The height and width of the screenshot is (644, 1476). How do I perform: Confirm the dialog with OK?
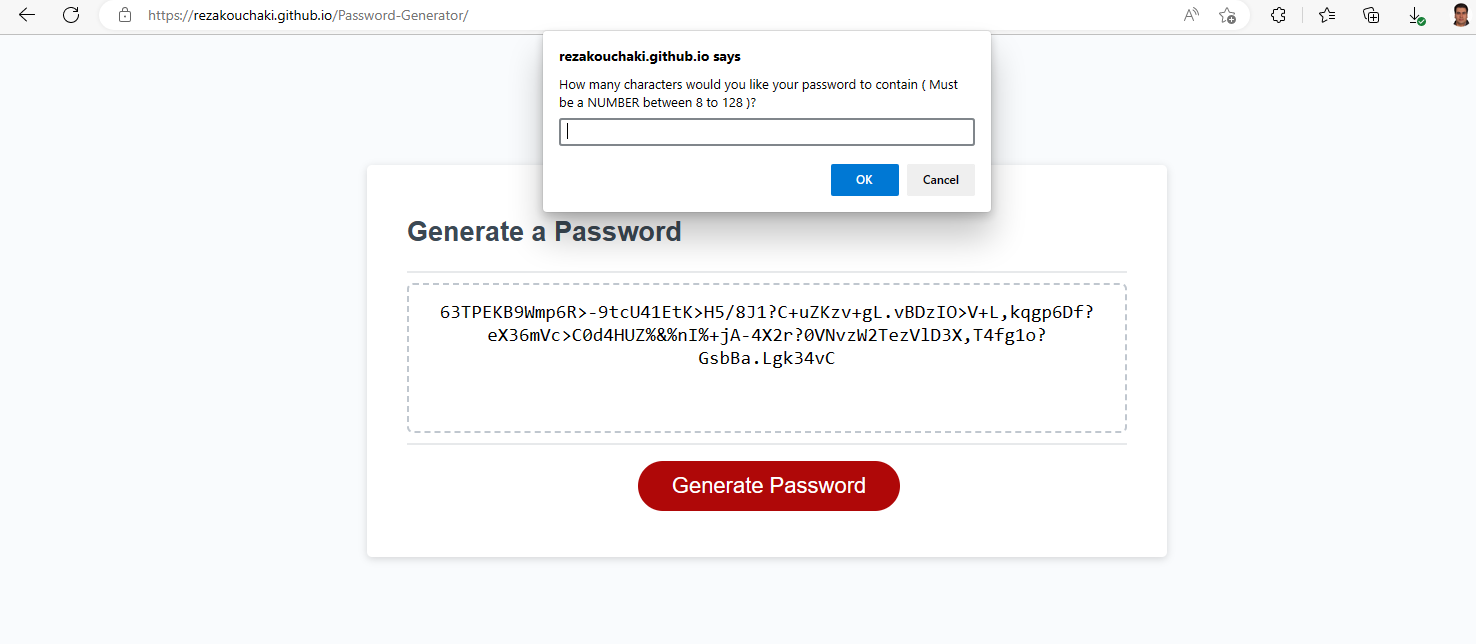[864, 180]
